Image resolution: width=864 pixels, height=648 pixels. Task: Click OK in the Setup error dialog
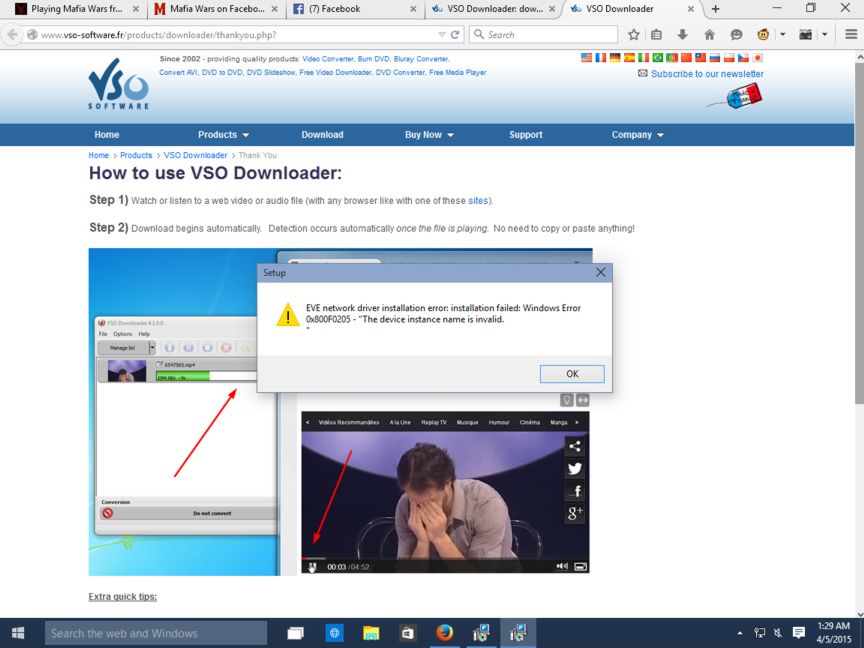pyautogui.click(x=572, y=374)
